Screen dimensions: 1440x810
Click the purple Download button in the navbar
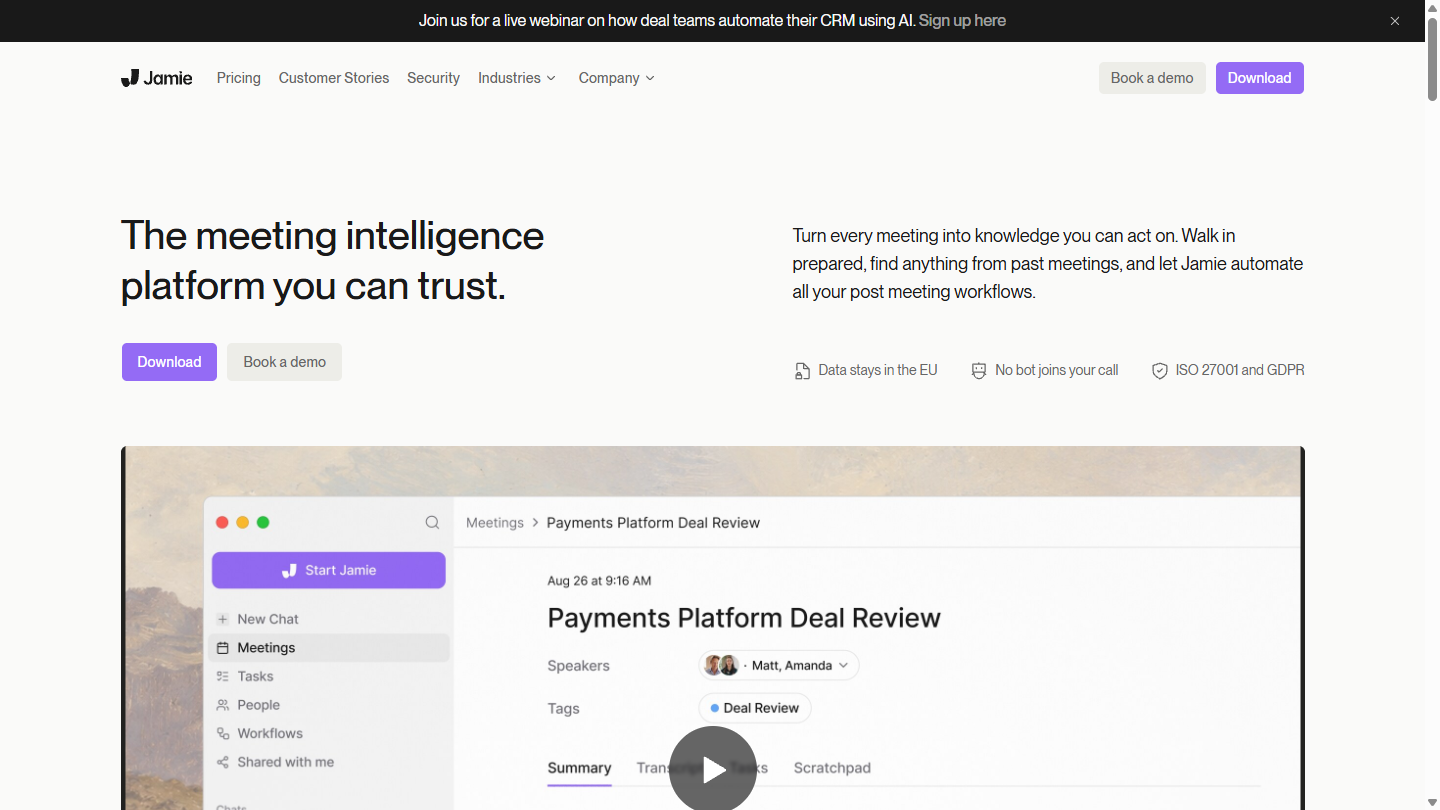coord(1260,78)
